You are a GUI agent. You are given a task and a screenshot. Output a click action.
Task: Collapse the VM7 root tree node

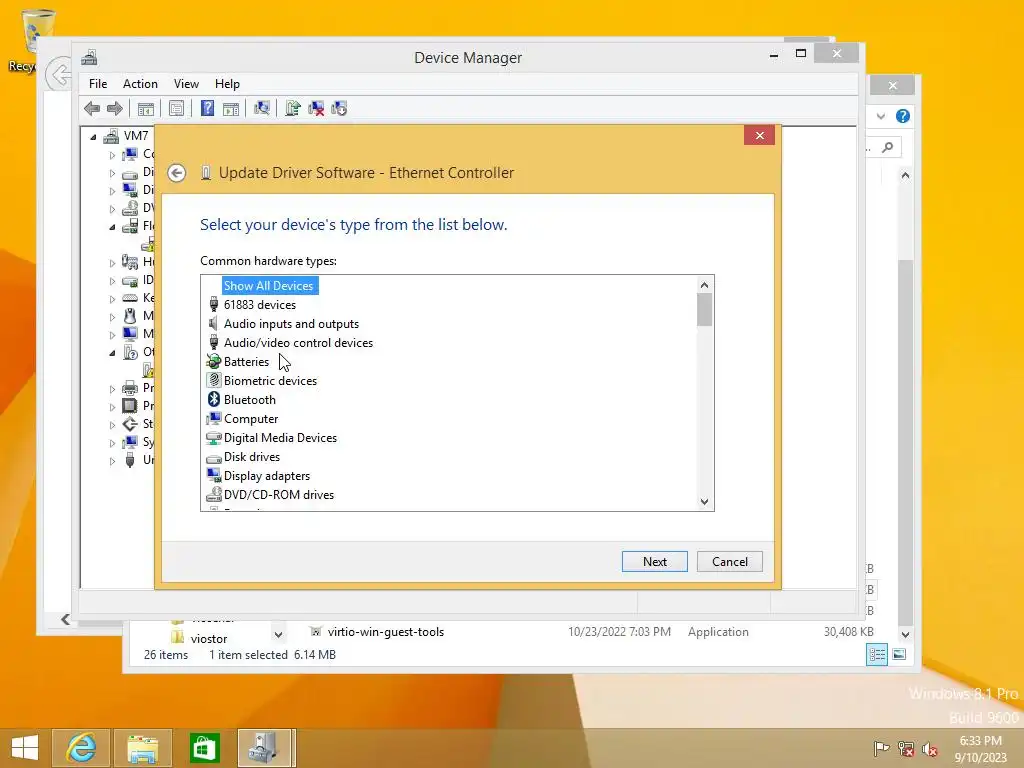click(93, 136)
